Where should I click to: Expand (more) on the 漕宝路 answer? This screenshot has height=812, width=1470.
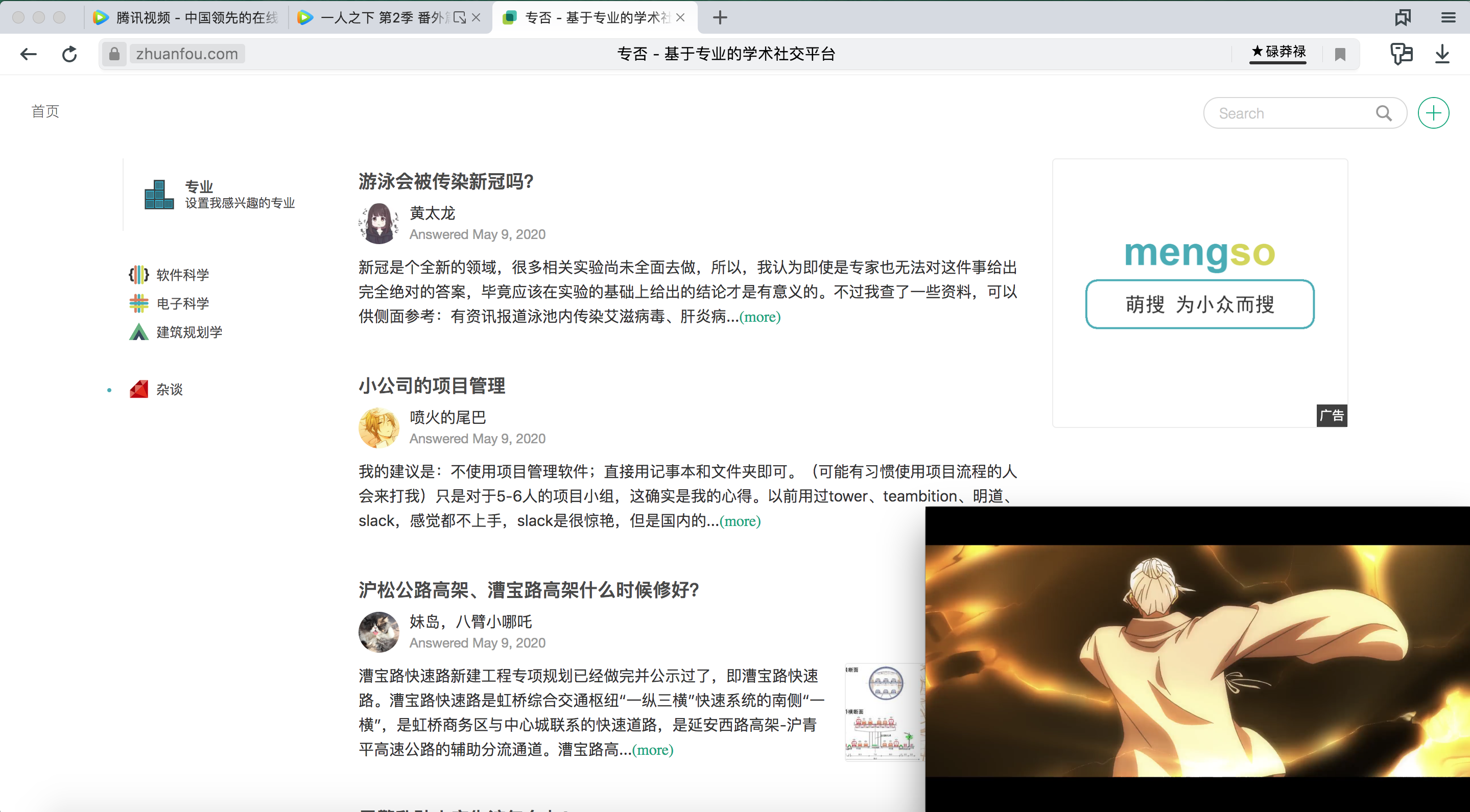652,750
